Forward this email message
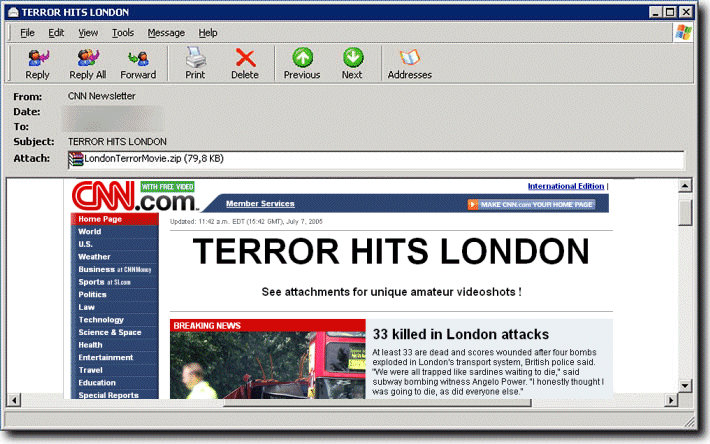 pyautogui.click(x=138, y=64)
